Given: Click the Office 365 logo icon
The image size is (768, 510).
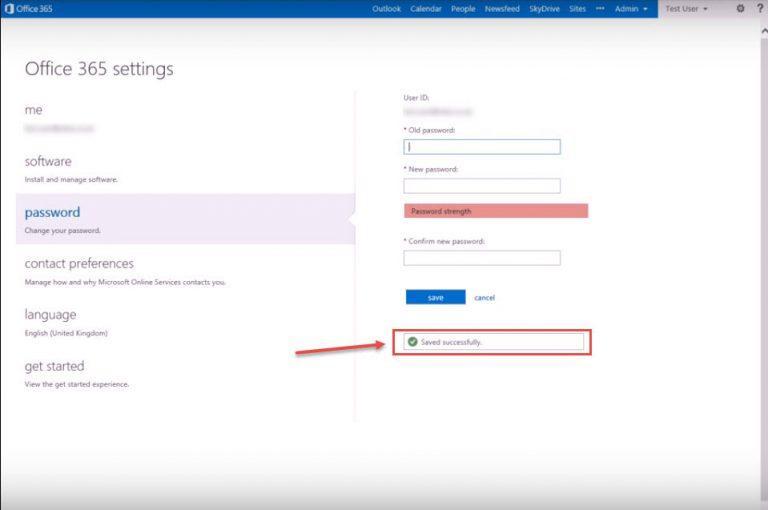Looking at the screenshot, I should pos(10,8).
